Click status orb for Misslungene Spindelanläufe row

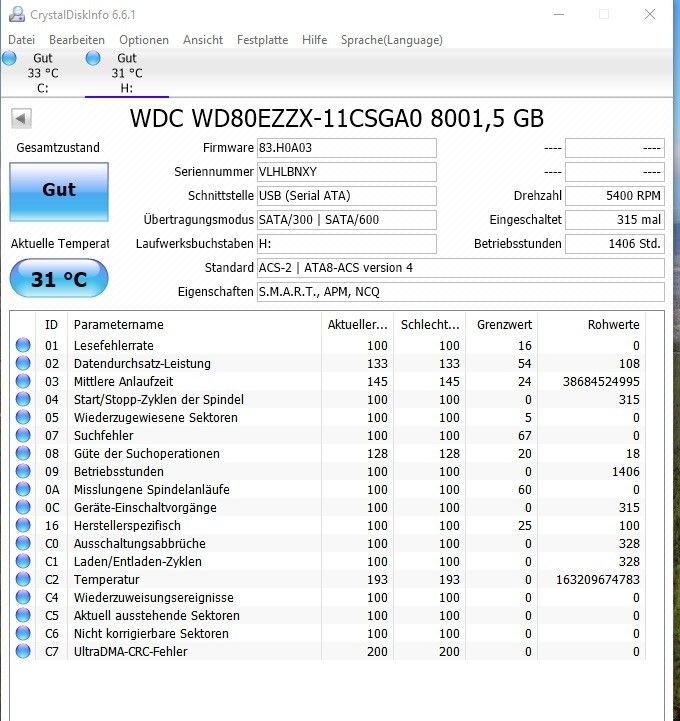tap(23, 489)
